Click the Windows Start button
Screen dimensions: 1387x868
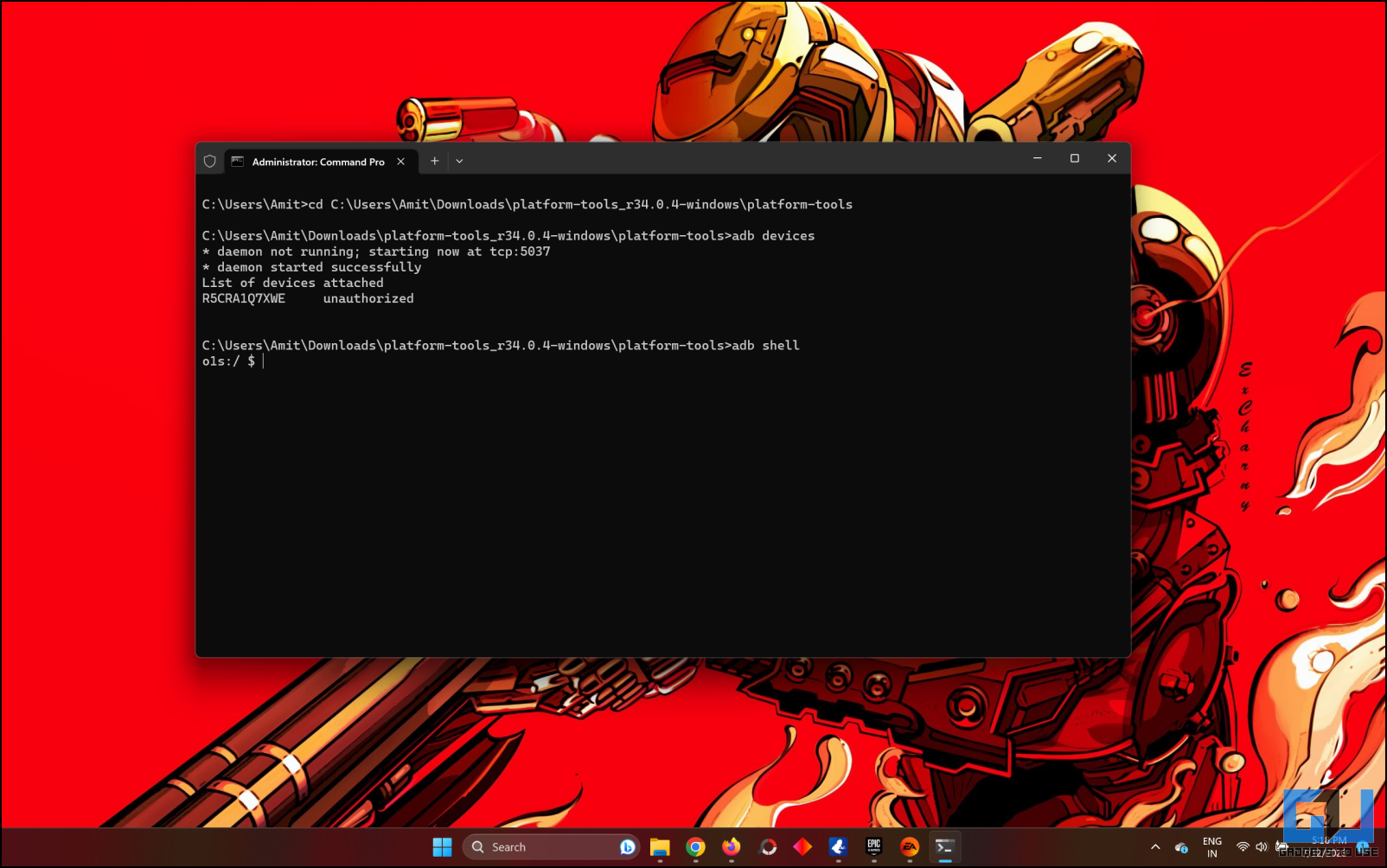[442, 847]
